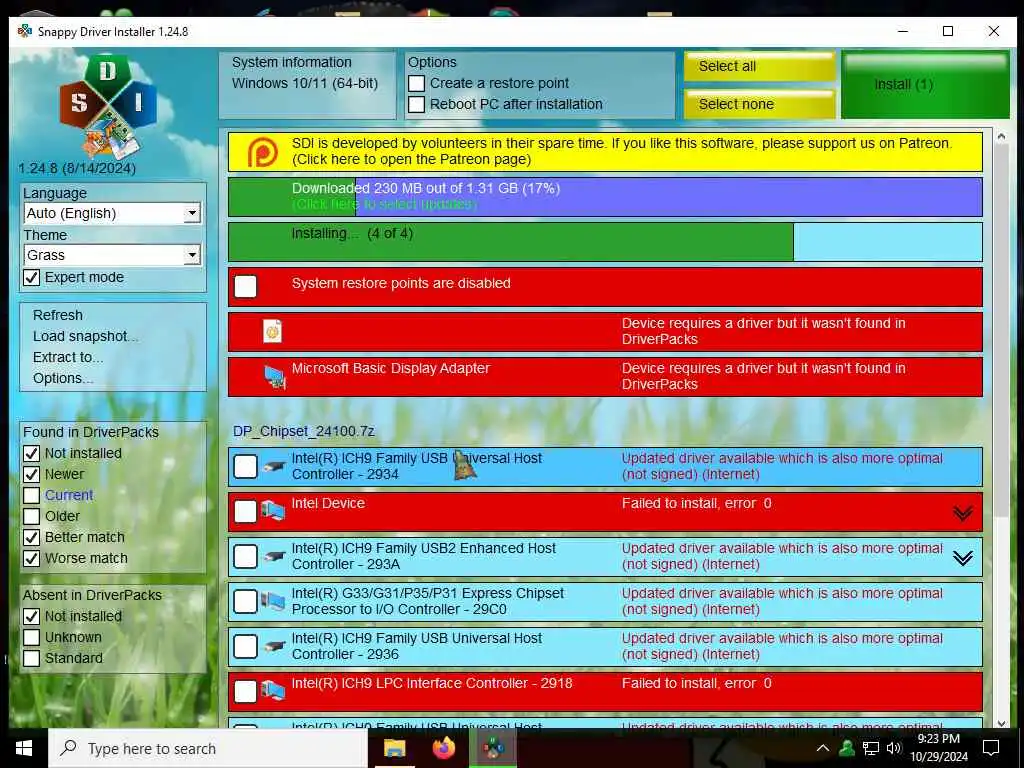Enable the Unknown filter checkbox

31,637
